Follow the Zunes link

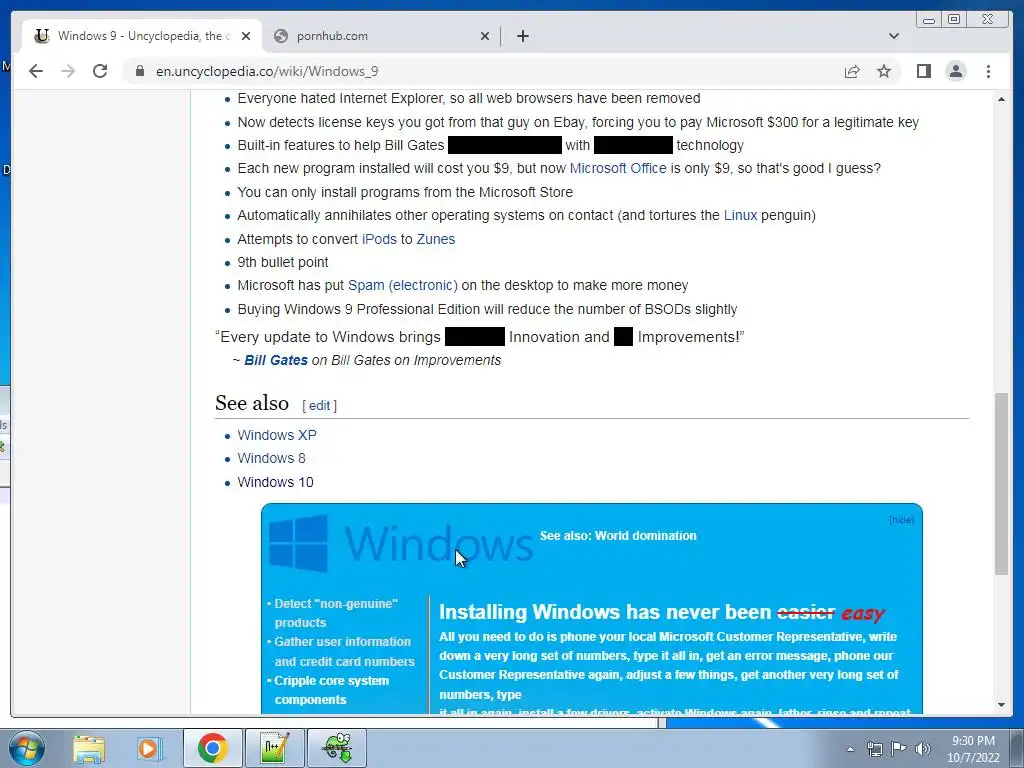[436, 239]
